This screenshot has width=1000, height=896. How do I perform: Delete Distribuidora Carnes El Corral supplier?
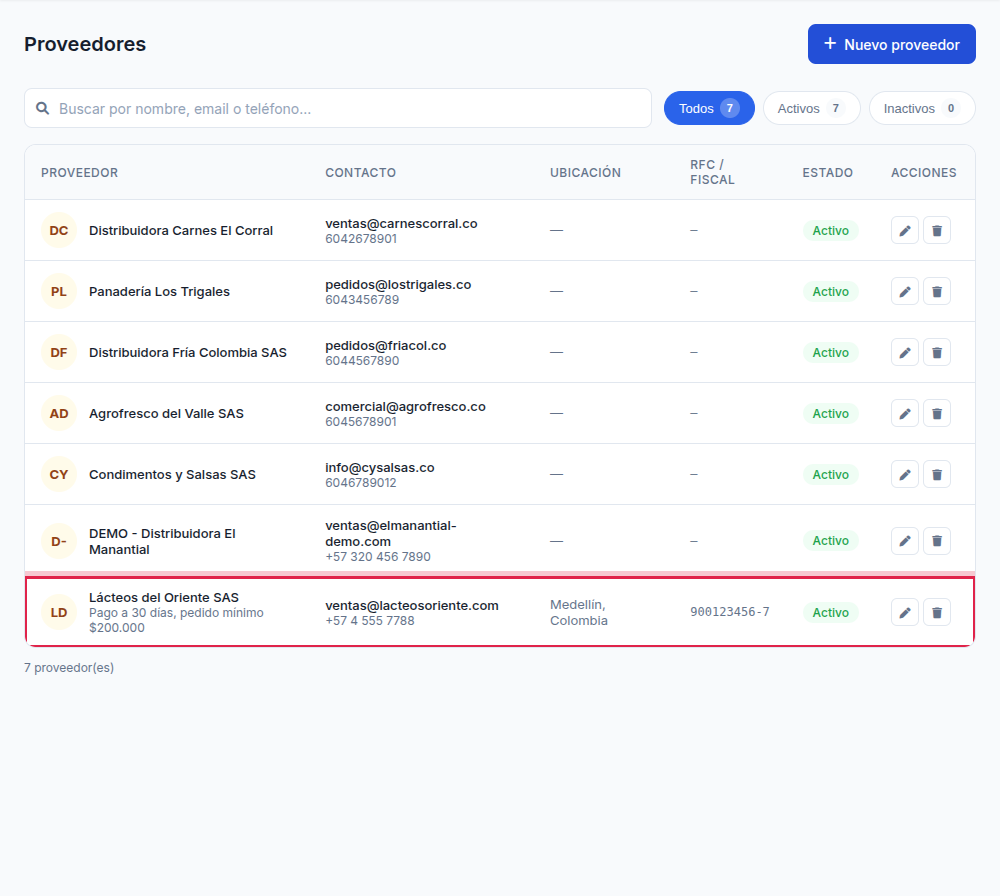click(x=937, y=230)
